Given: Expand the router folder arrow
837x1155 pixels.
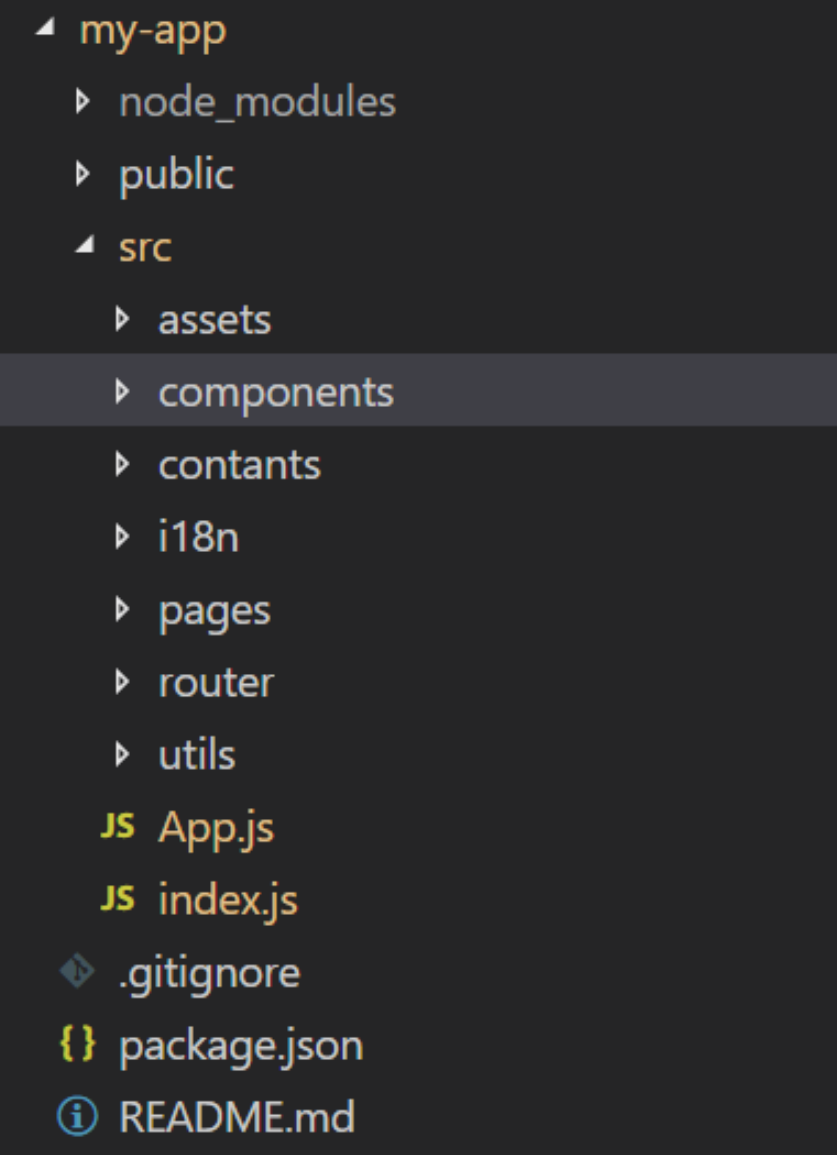Looking at the screenshot, I should pyautogui.click(x=122, y=681).
